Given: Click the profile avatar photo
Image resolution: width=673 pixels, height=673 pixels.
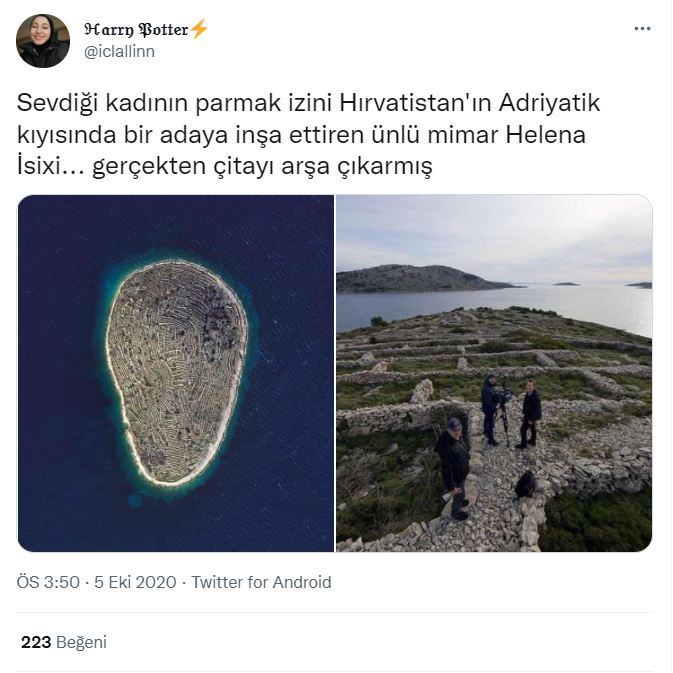Looking at the screenshot, I should pos(43,41).
